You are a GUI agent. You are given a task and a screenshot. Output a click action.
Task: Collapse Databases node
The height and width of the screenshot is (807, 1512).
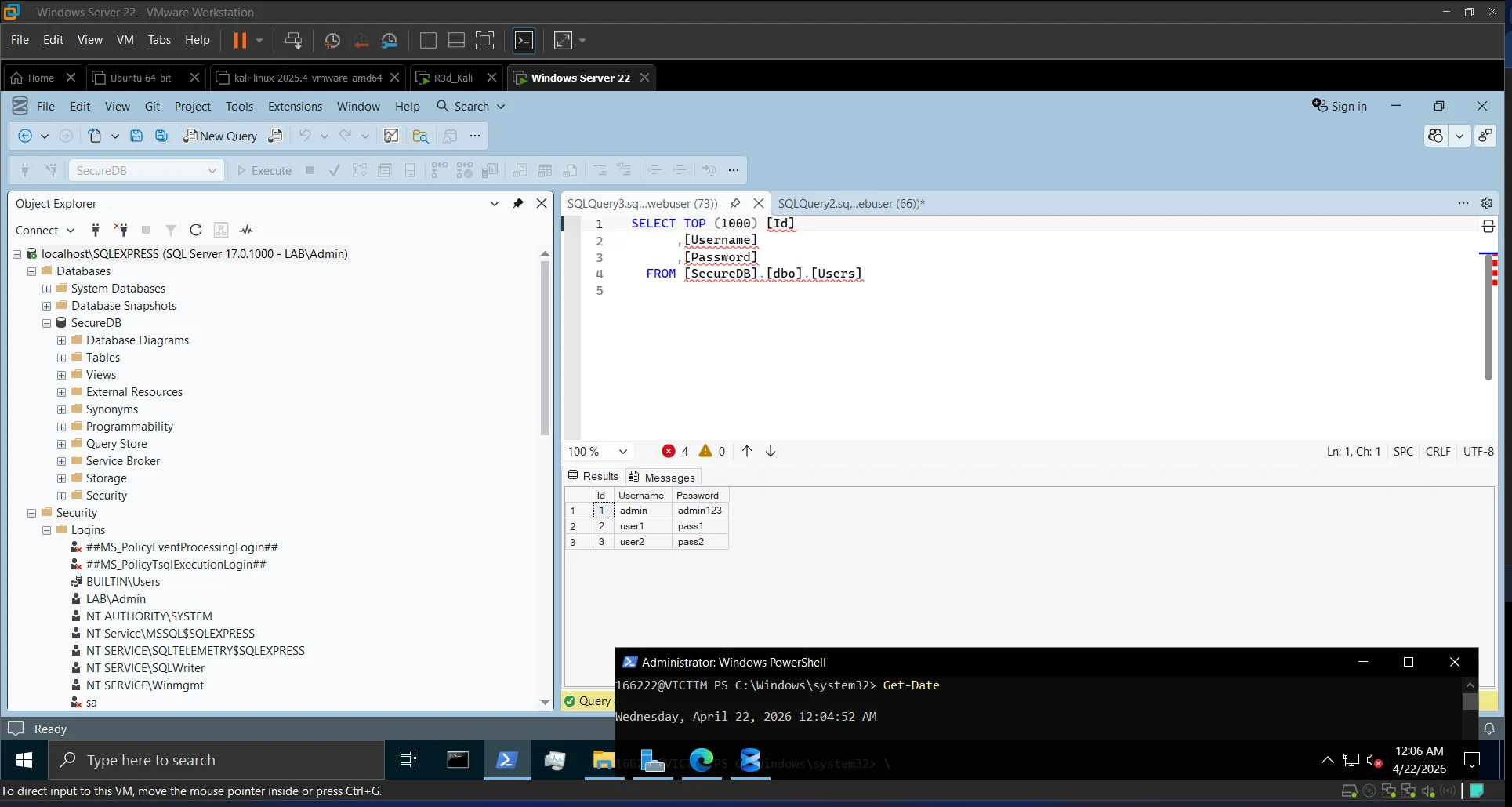tap(31, 271)
